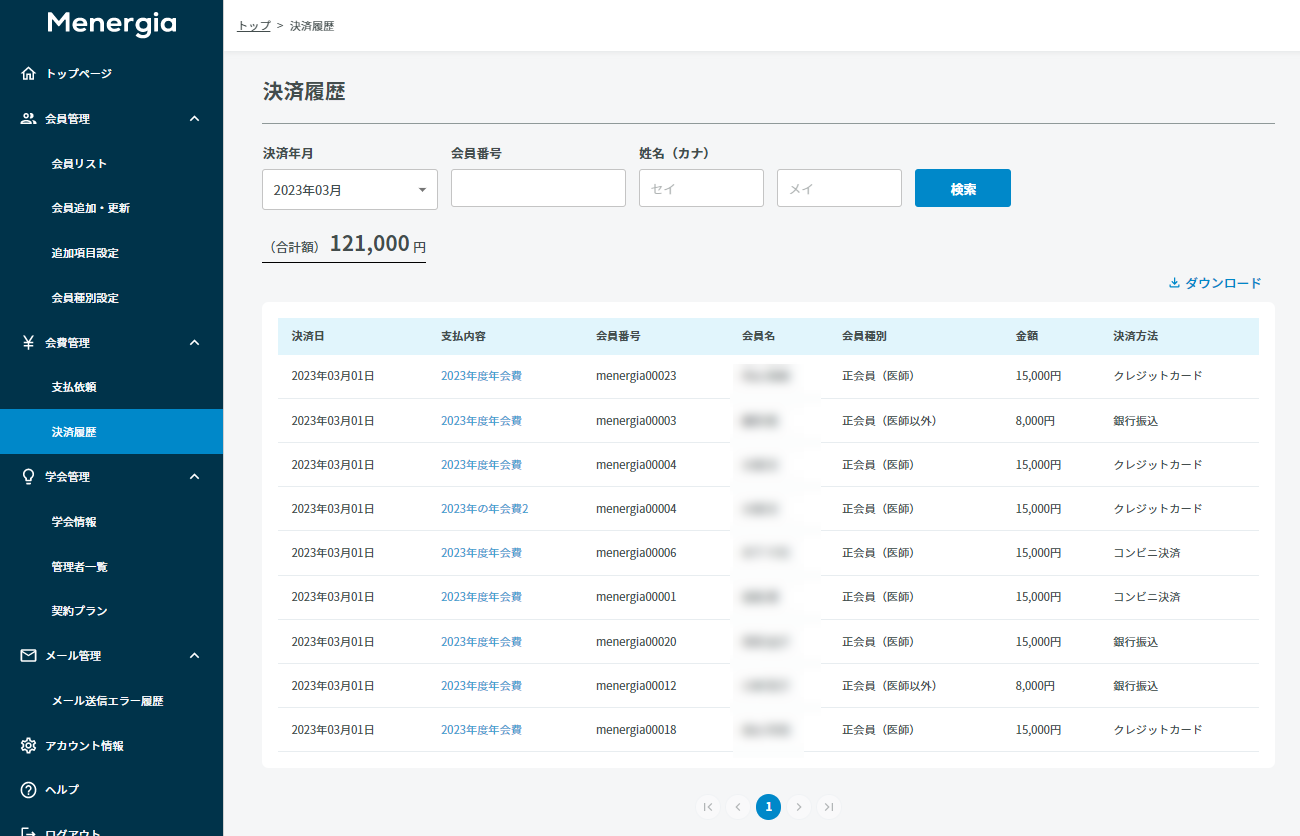Open 2023年度年会費 link for menergia00006

pos(481,553)
